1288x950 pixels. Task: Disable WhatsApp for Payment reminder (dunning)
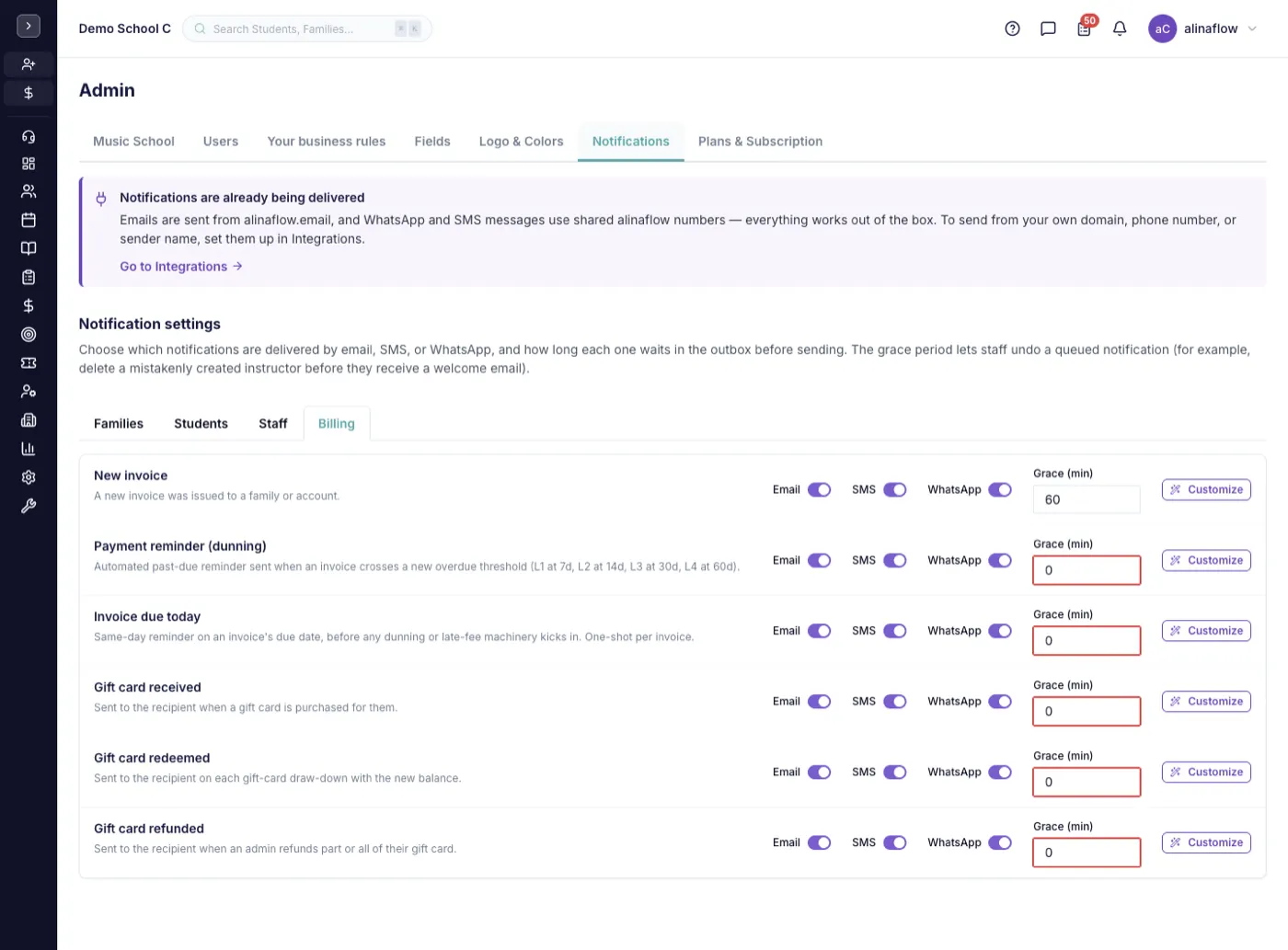1000,561
